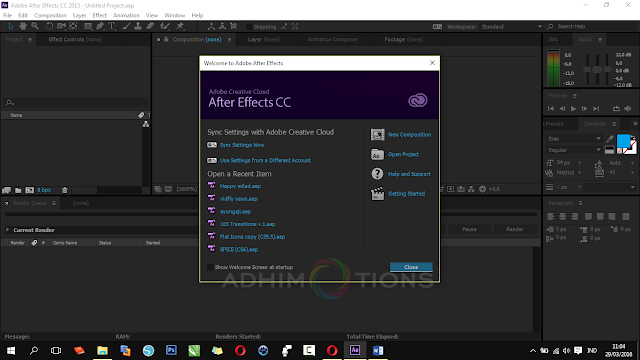Switch to the Info tab
640x360 pixels.
pos(553,40)
